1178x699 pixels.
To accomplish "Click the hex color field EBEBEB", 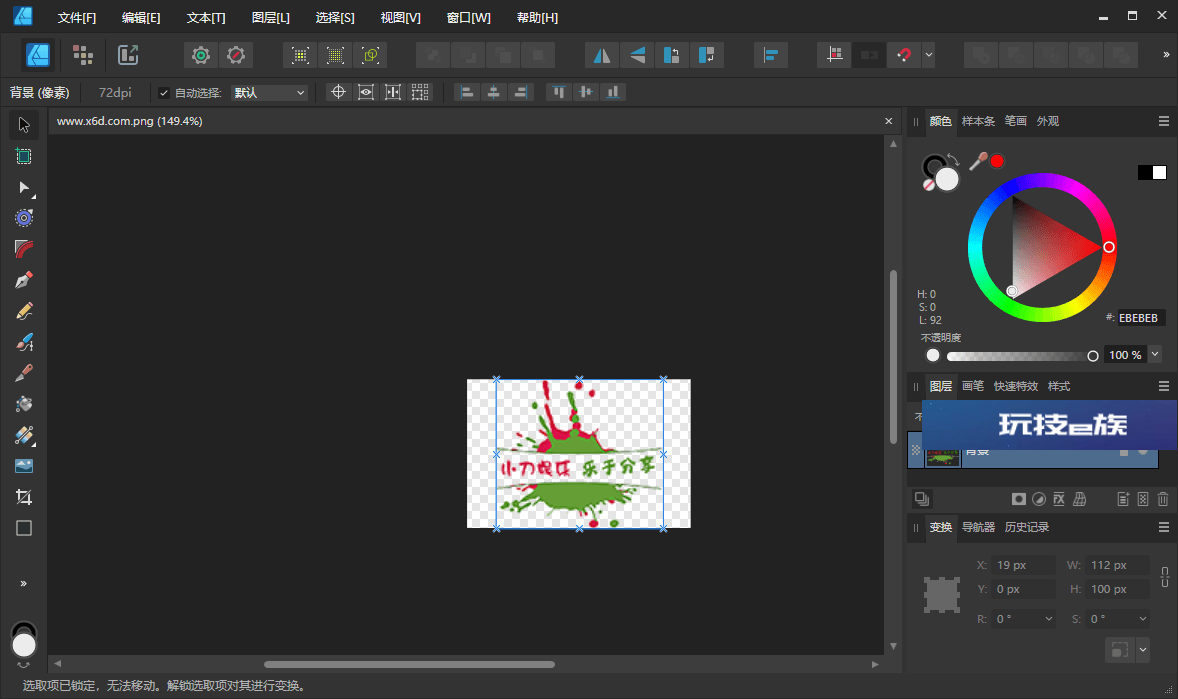I will click(x=1140, y=318).
